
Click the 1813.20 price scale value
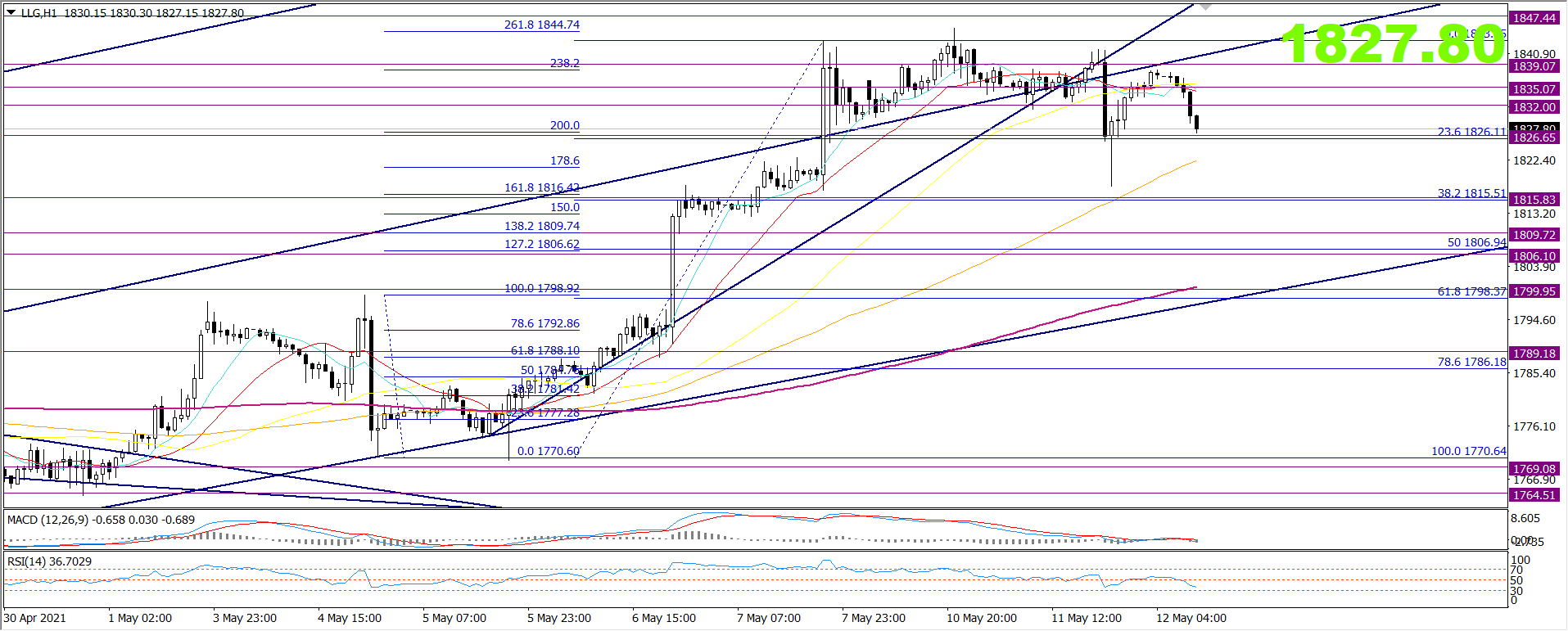point(1534,214)
